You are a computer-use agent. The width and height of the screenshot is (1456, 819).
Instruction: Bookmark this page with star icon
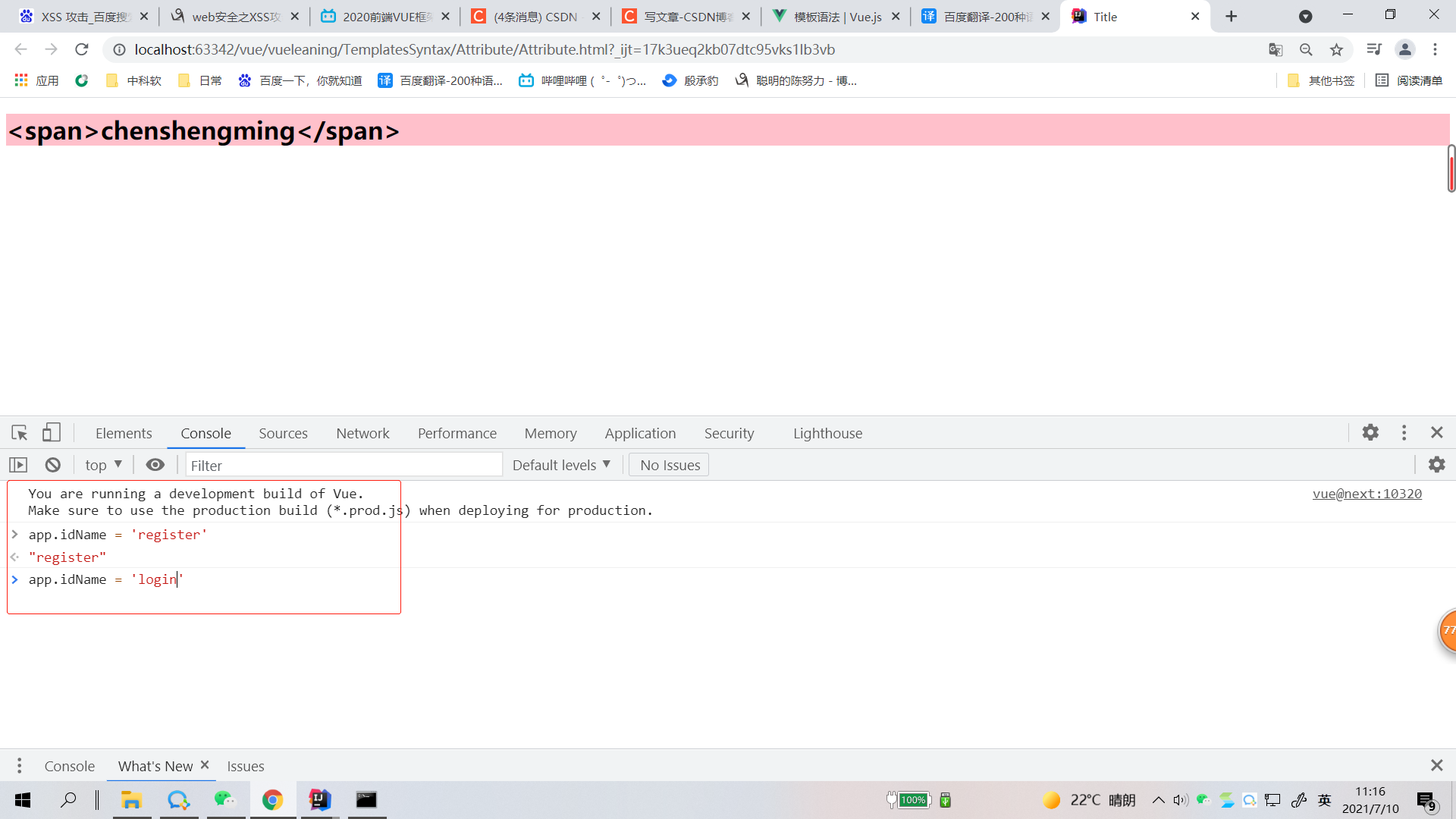point(1336,49)
